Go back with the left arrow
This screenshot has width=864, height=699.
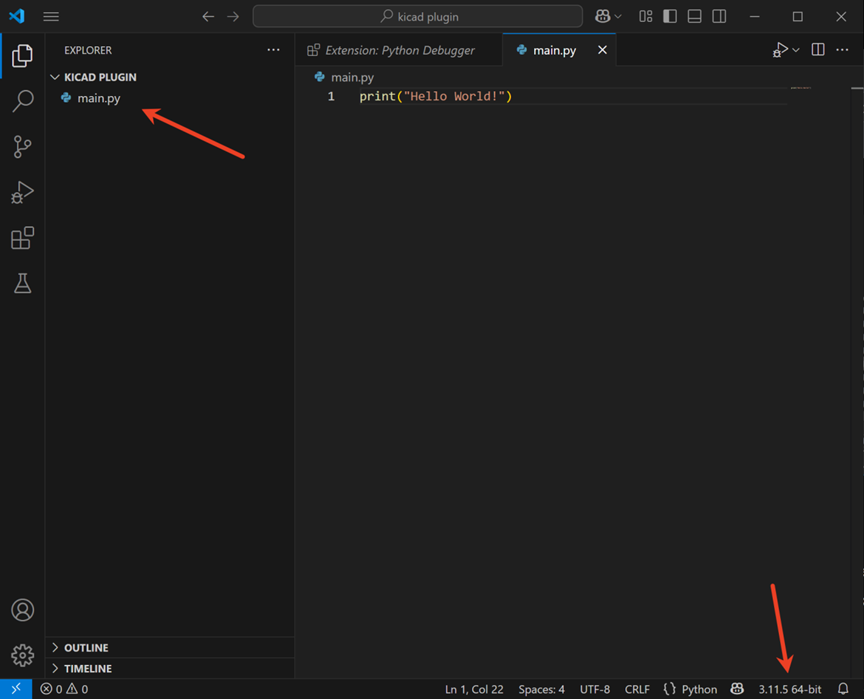pyautogui.click(x=208, y=17)
